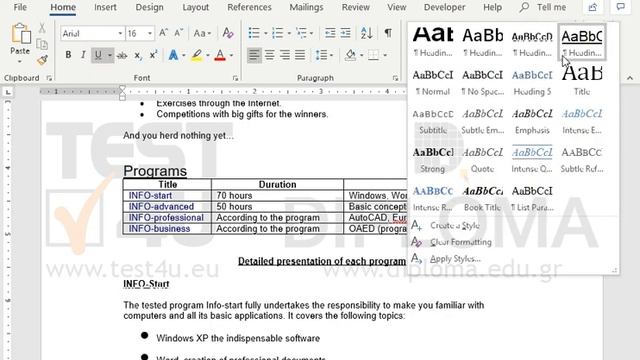The height and width of the screenshot is (360, 640).
Task: Select the Format Painter brush
Action: (x=42, y=60)
